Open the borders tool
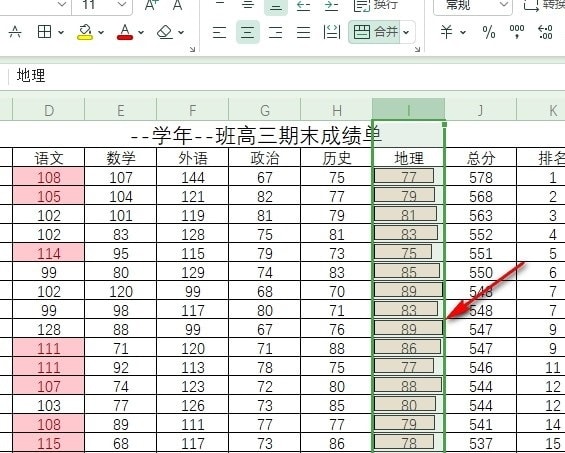 [44, 32]
